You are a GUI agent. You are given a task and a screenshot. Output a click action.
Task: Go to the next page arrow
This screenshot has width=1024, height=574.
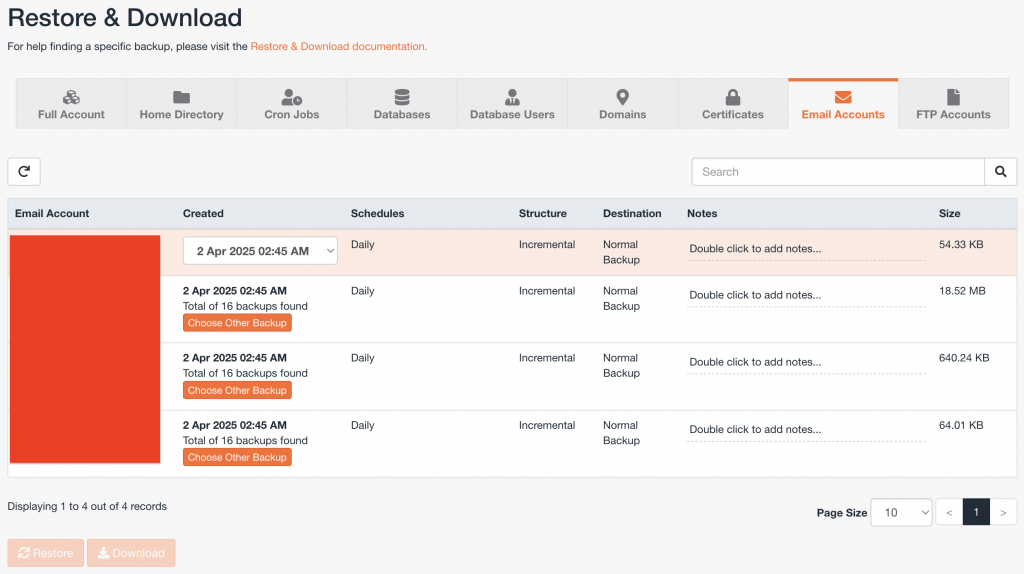[1003, 513]
